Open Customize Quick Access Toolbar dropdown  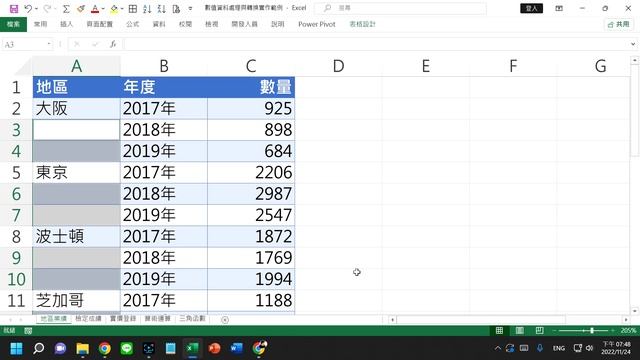190,9
